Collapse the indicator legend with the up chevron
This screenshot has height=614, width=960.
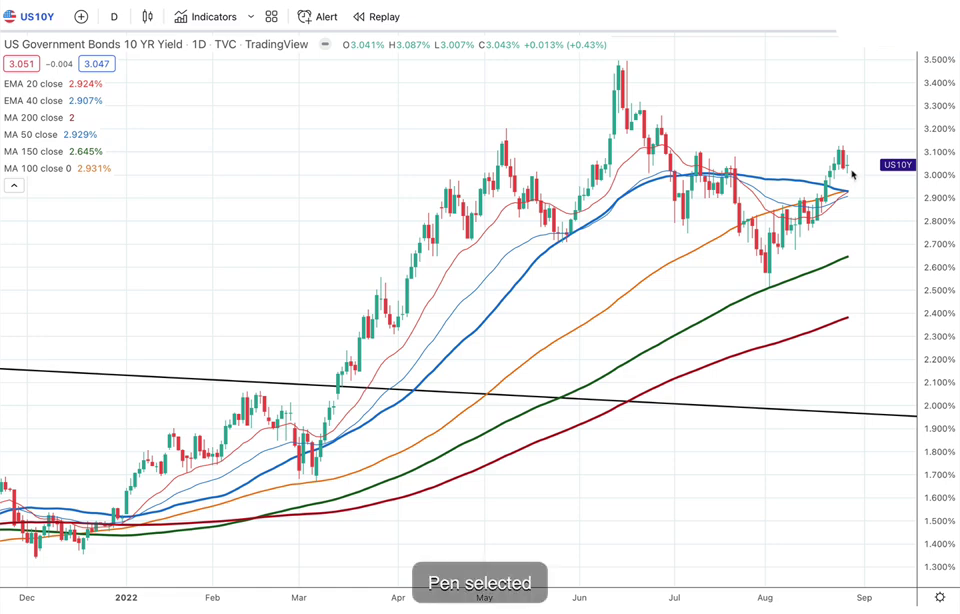pyautogui.click(x=14, y=185)
